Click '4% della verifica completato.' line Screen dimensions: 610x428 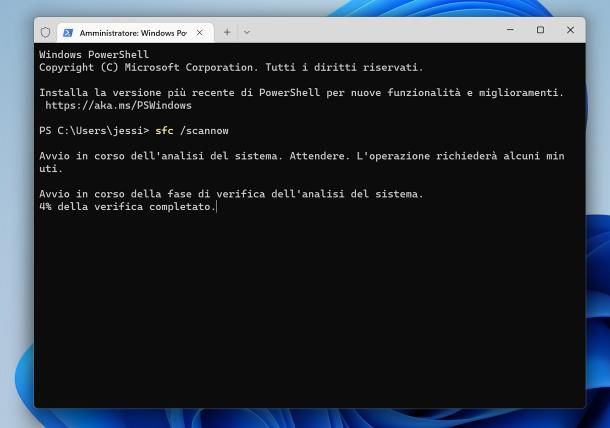(x=128, y=207)
